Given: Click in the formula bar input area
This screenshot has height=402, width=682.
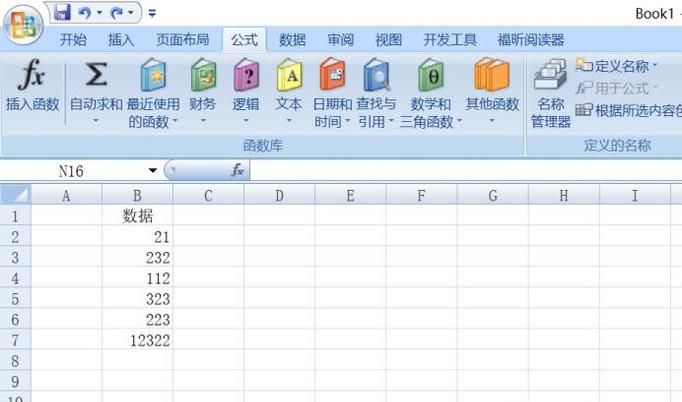Looking at the screenshot, I should tap(465, 171).
